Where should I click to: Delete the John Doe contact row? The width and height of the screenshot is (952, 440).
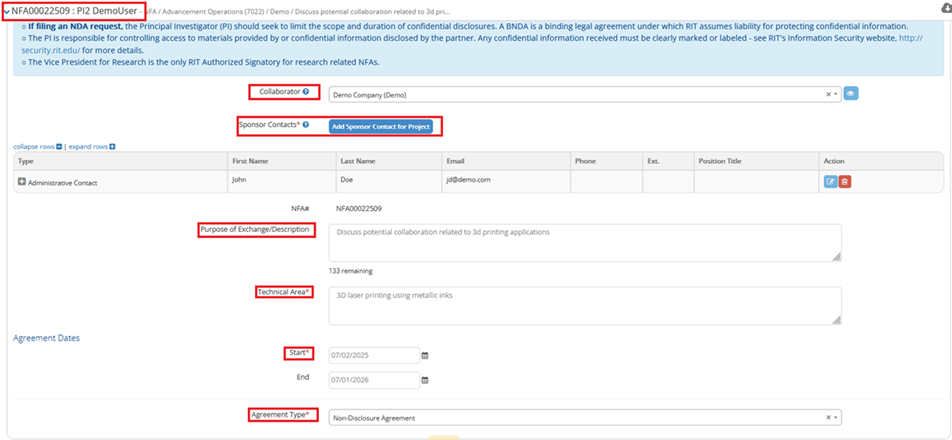tap(845, 181)
